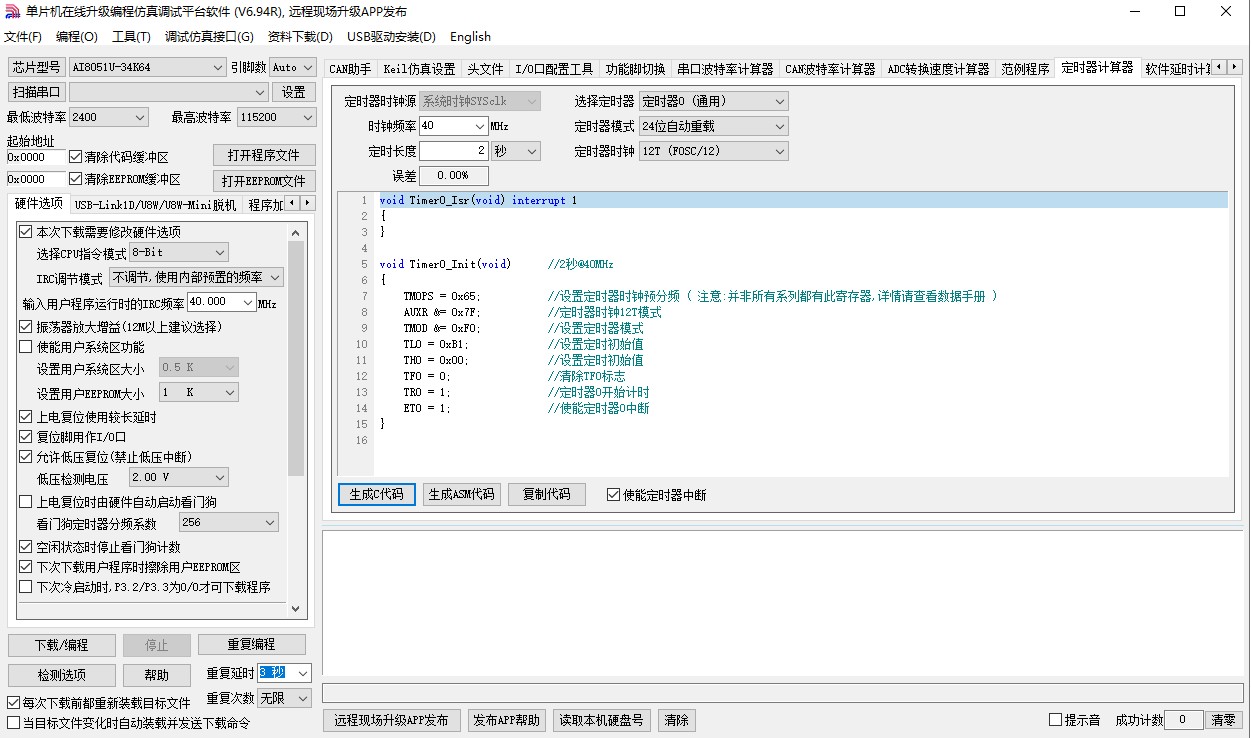Viewport: 1251px width, 738px height.
Task: Click 读取本机硬盘号 button
Action: point(602,720)
